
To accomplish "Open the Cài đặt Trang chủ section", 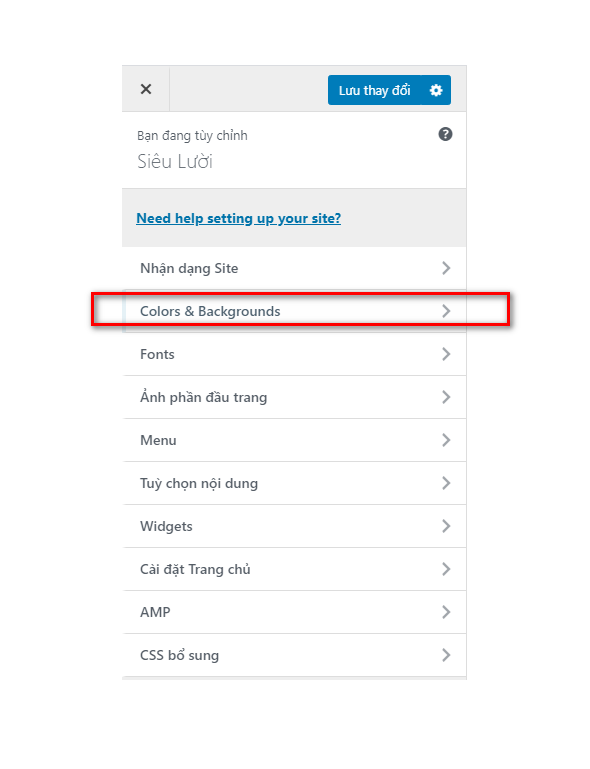I will (294, 569).
